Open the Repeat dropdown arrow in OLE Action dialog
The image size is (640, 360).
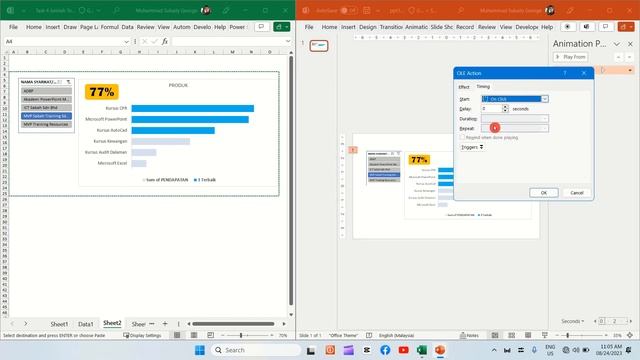pos(544,129)
